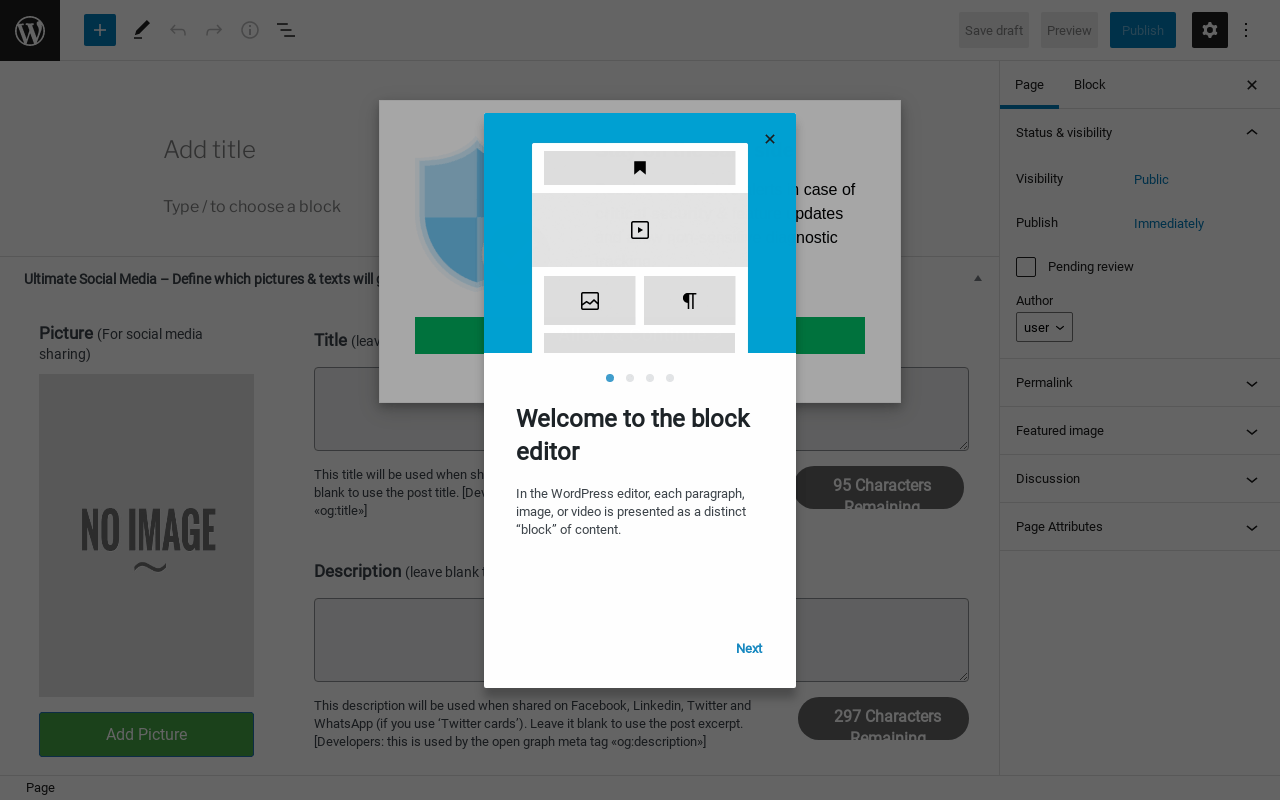Switch to the Block tab
Image resolution: width=1280 pixels, height=800 pixels.
1089,85
